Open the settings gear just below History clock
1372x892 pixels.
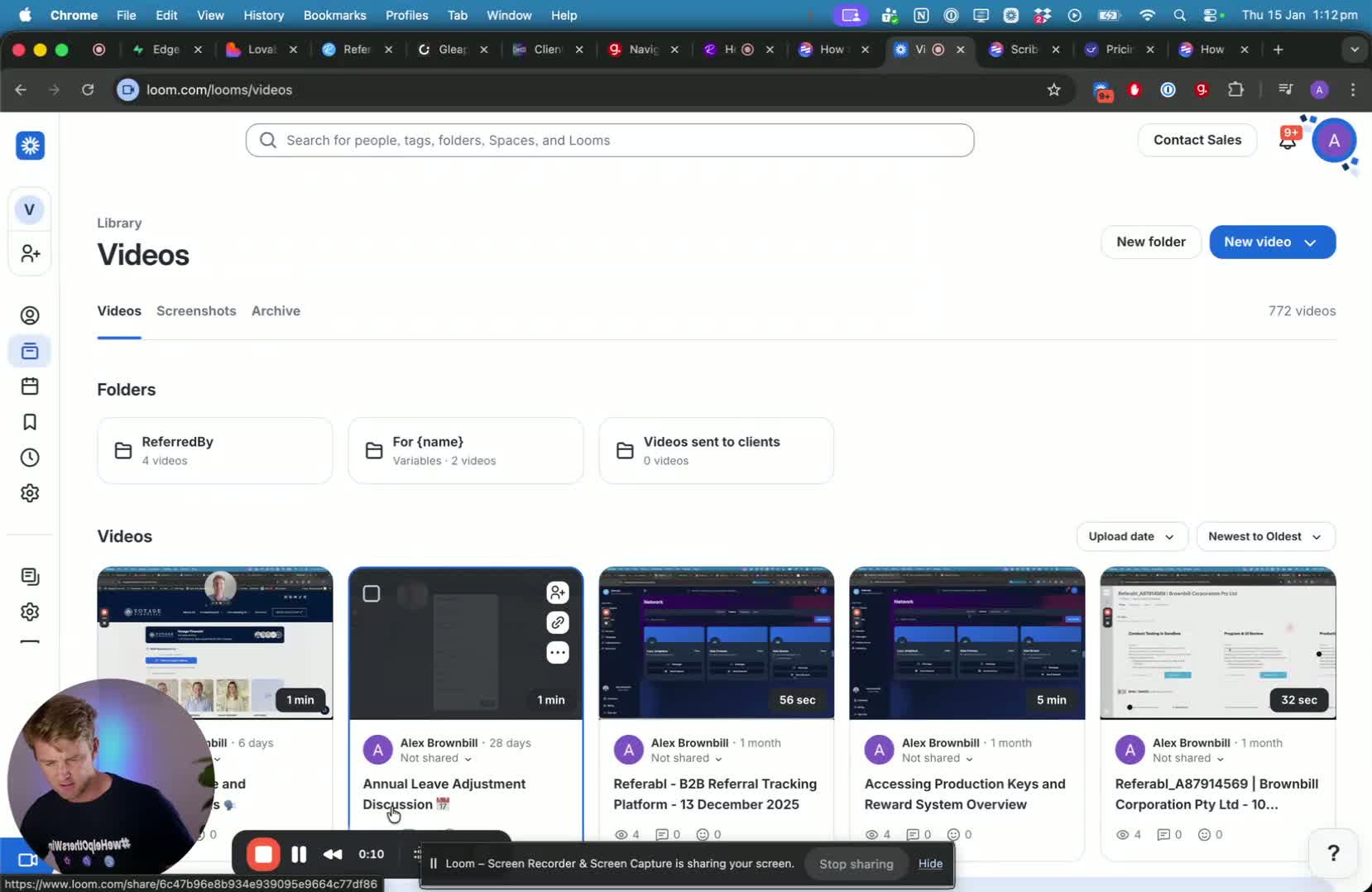pyautogui.click(x=30, y=493)
